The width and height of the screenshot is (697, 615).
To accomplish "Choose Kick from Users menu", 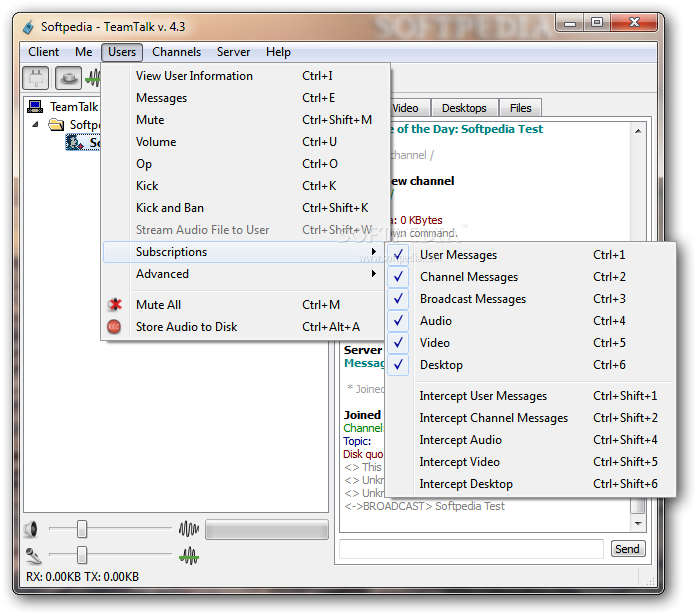I will [244, 186].
